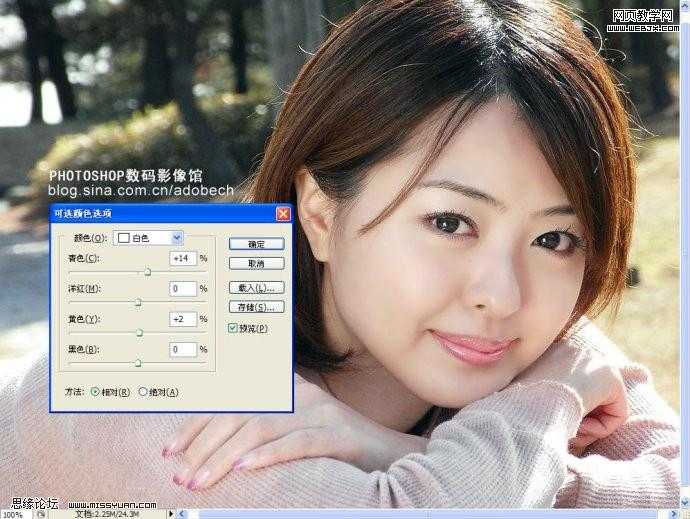The width and height of the screenshot is (690, 519).
Task: Click the vertical scrollbar down arrow
Action: click(x=685, y=503)
